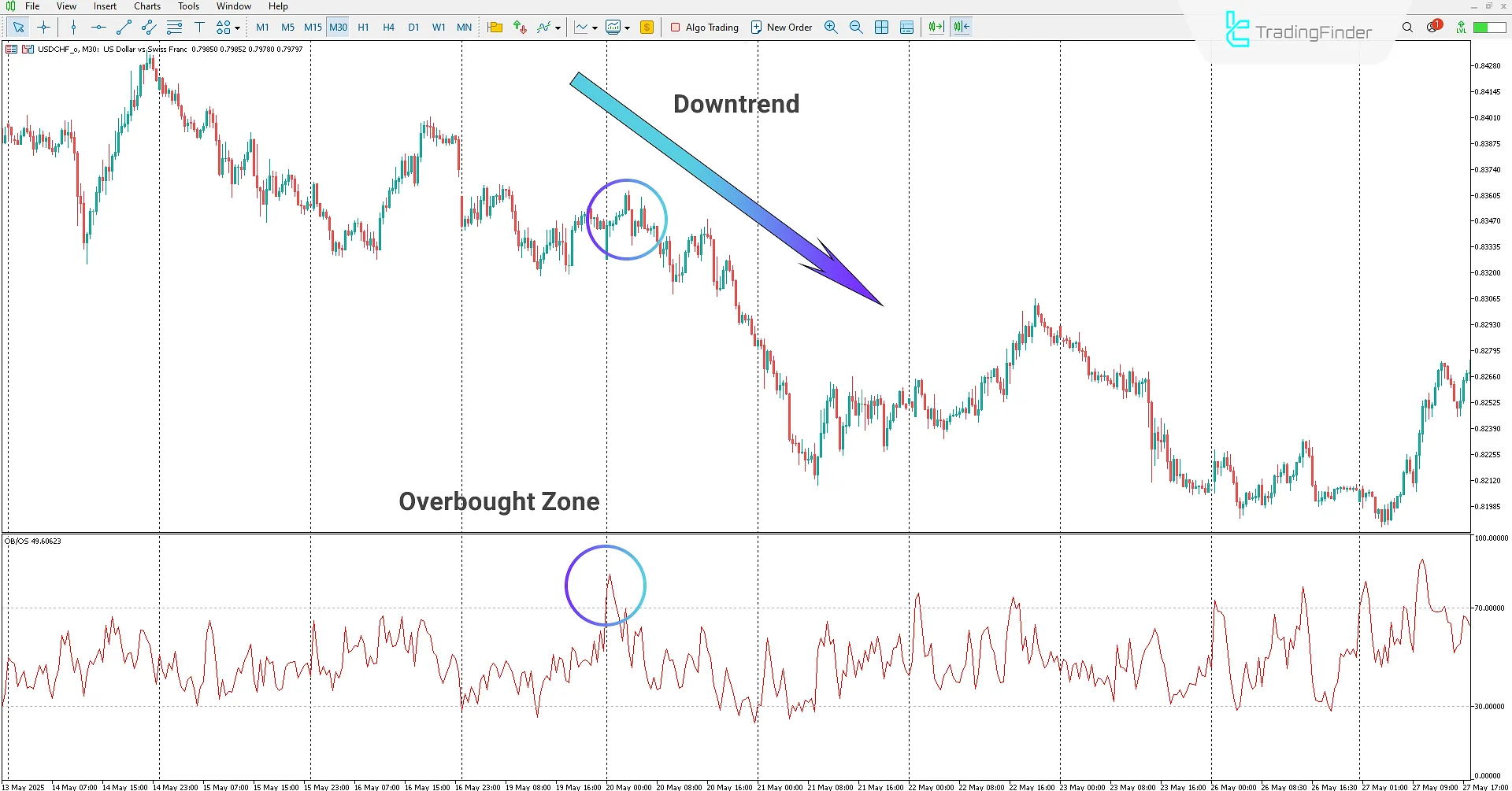This screenshot has height=791, width=1512.
Task: Toggle chart shift from right edge
Action: coord(961,27)
